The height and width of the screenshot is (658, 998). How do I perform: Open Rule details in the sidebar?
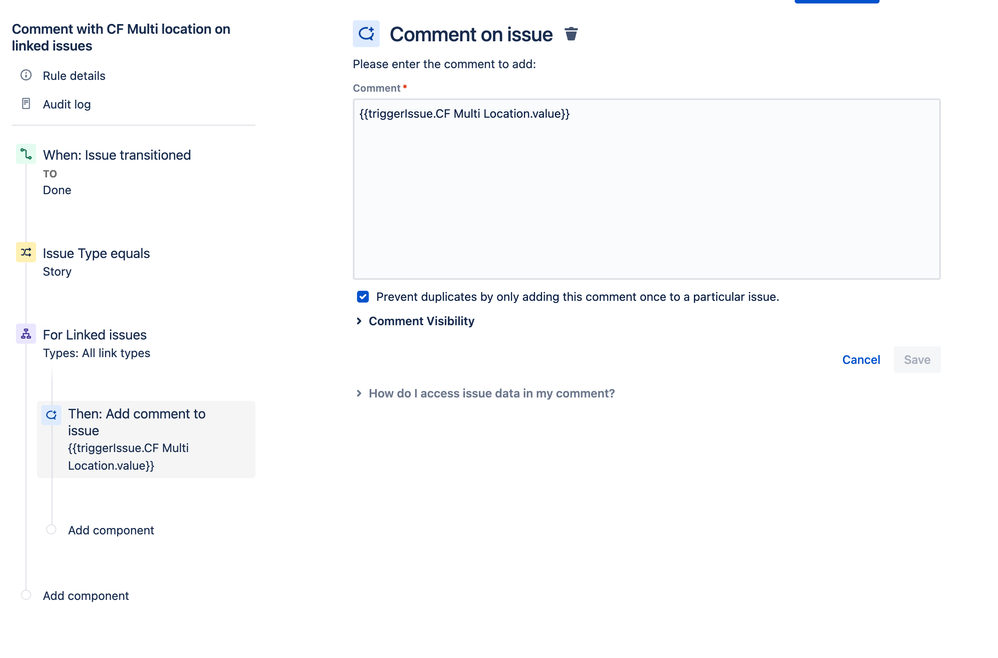click(x=74, y=76)
